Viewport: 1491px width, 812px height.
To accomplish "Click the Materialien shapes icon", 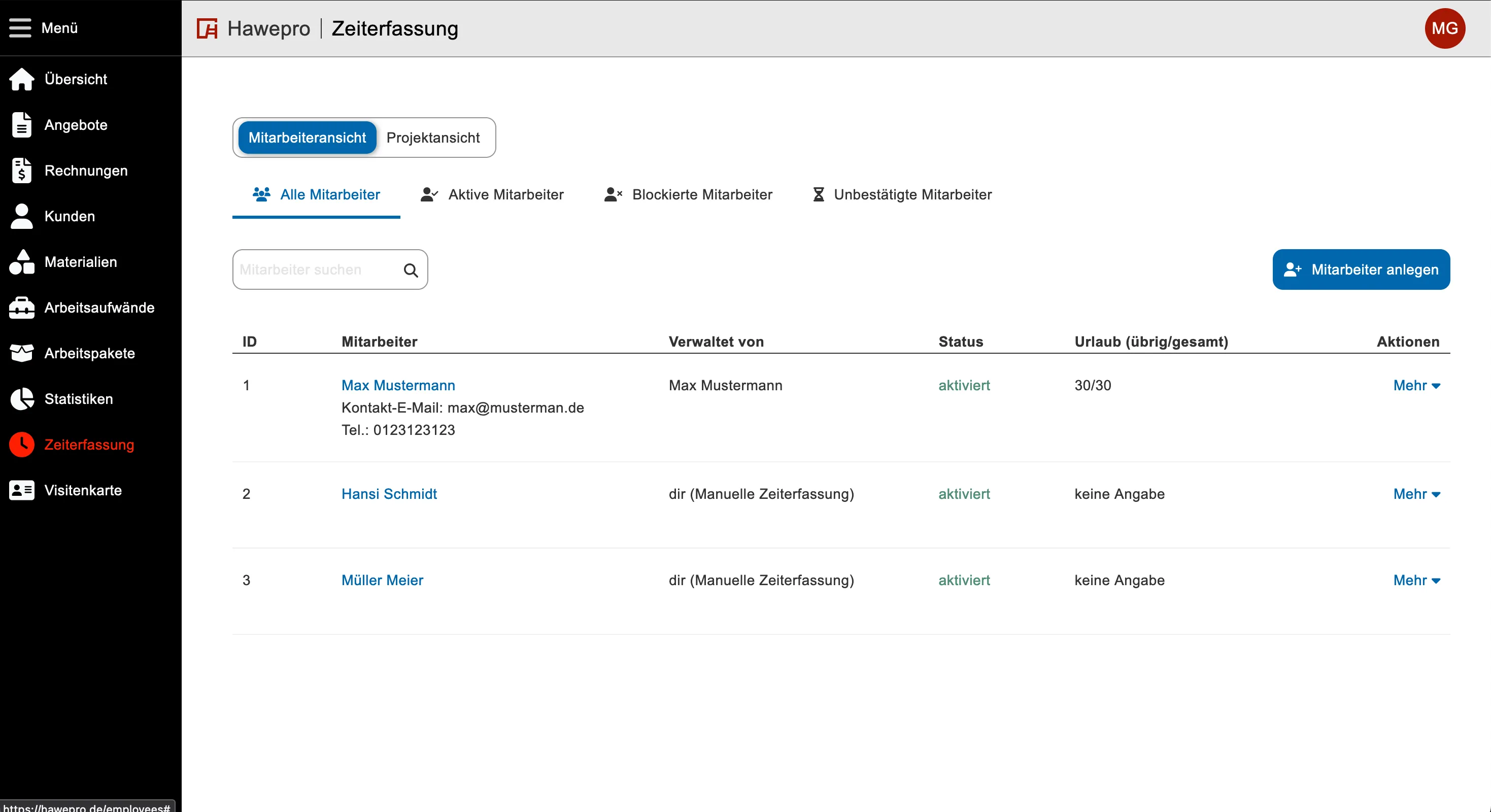I will pyautogui.click(x=22, y=262).
